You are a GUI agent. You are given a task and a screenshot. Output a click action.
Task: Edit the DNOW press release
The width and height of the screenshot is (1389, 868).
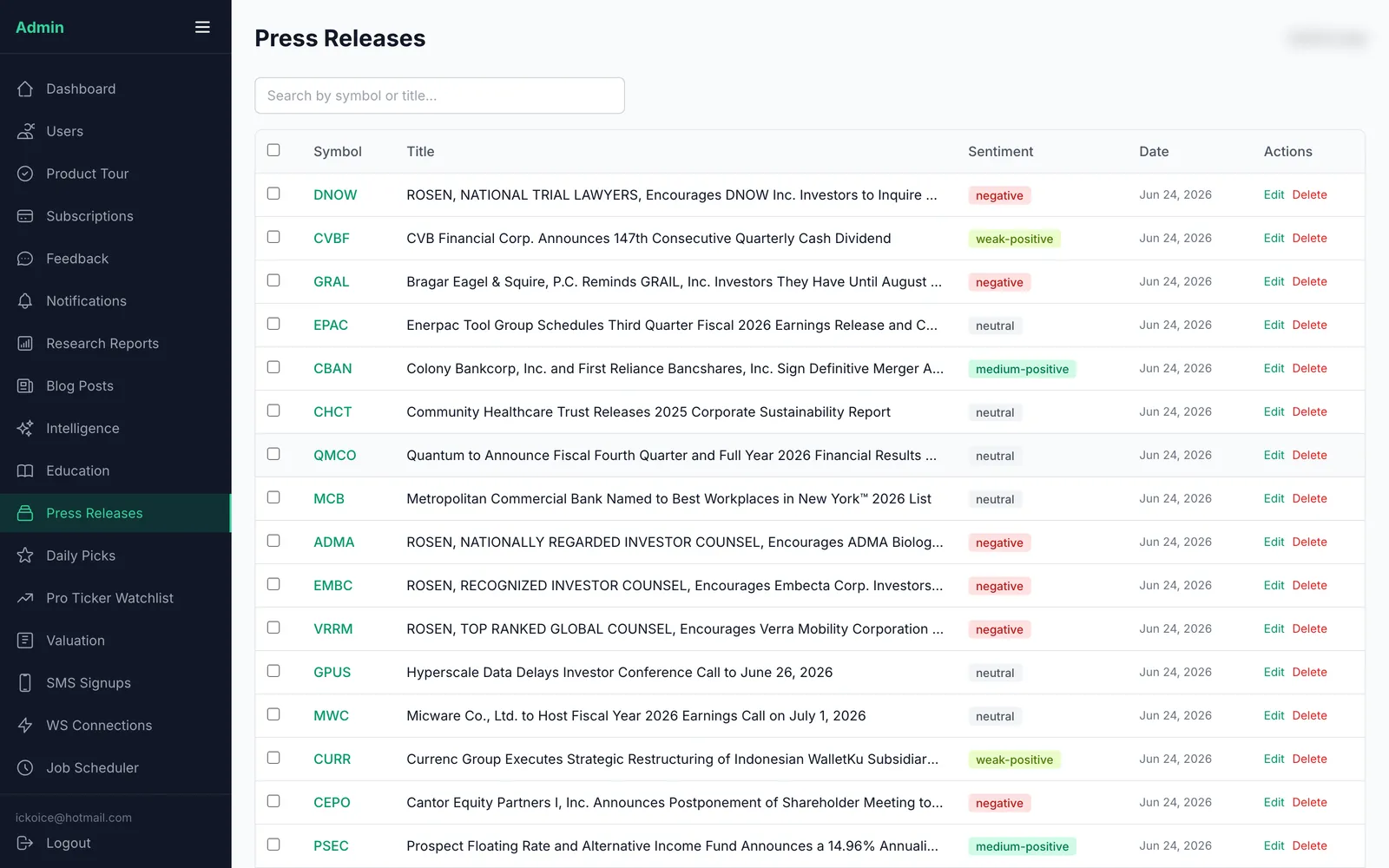pyautogui.click(x=1274, y=194)
